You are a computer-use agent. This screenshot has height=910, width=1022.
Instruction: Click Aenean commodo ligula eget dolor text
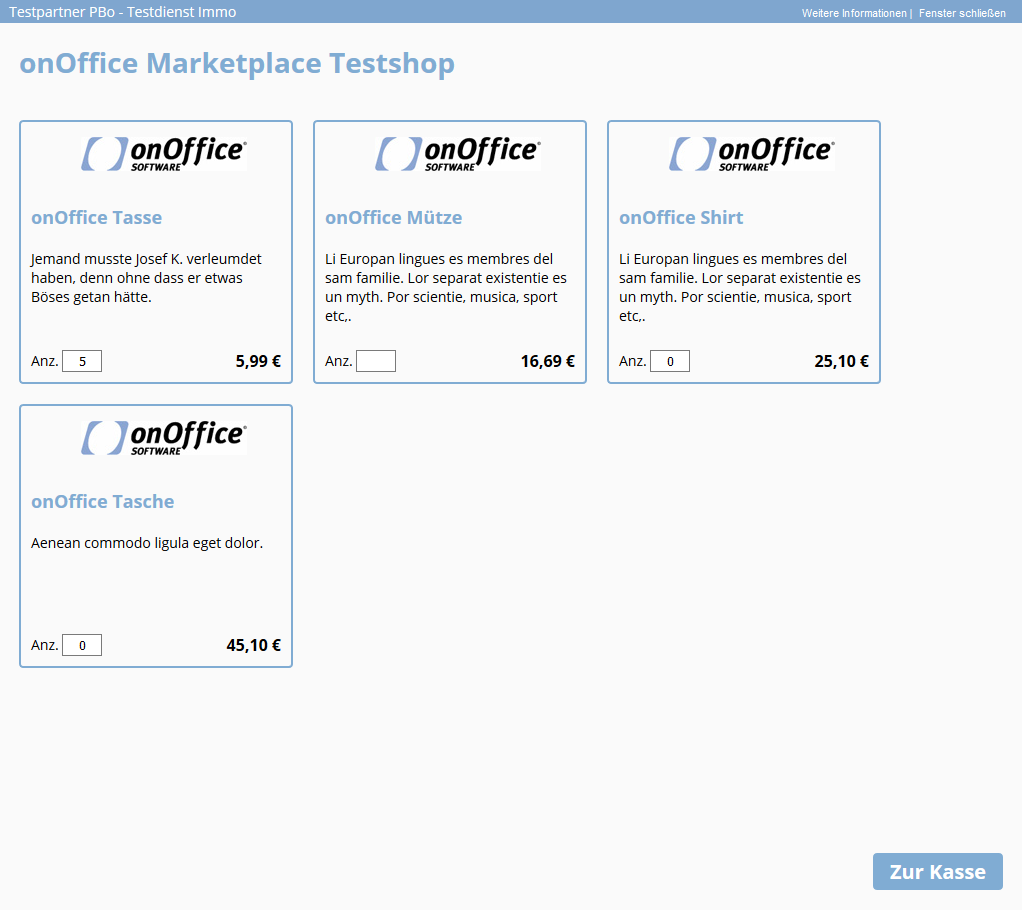(147, 543)
